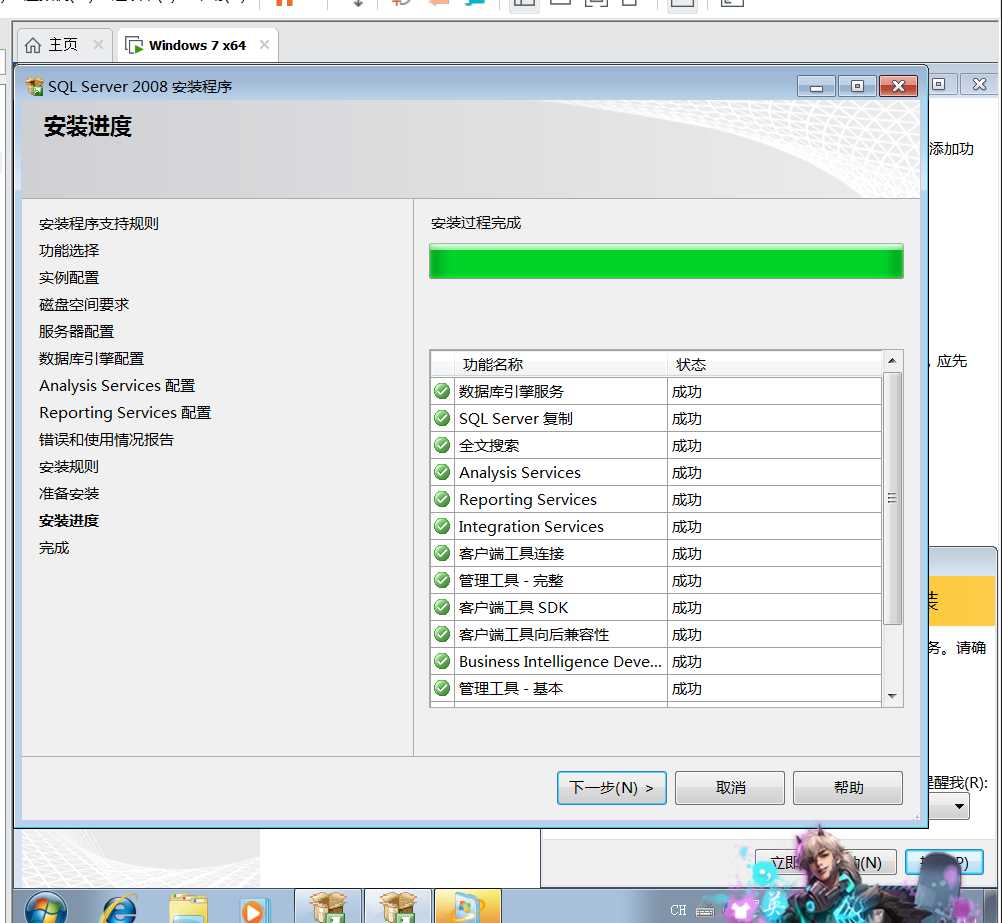This screenshot has width=1002, height=923.
Task: Select the SQL Server 复制 feature name
Action: click(x=516, y=419)
